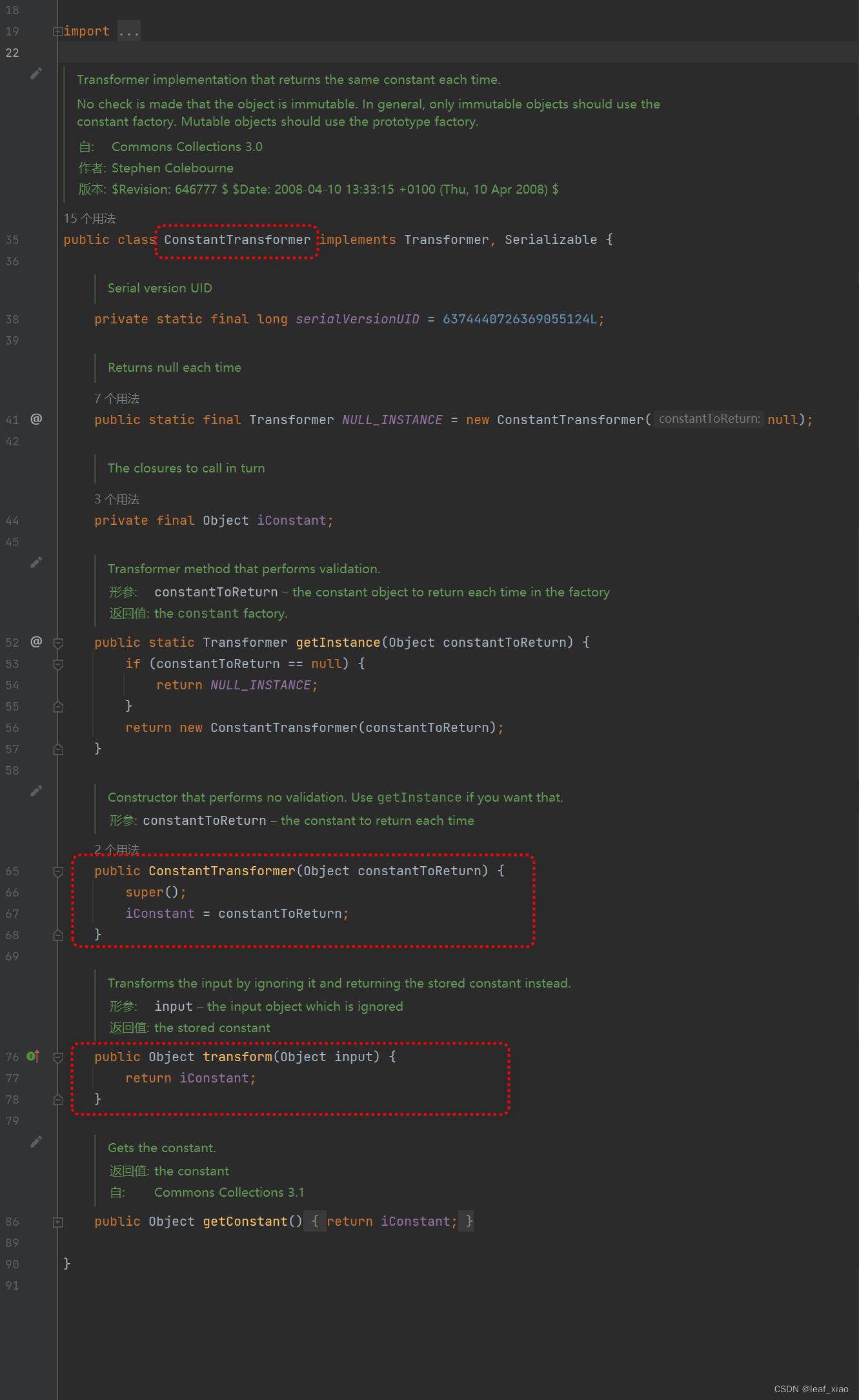Screen dimensions: 859x1400
Task: Click 'Stephen Colebourne' in the Javadoc
Action: pyautogui.click(x=172, y=168)
